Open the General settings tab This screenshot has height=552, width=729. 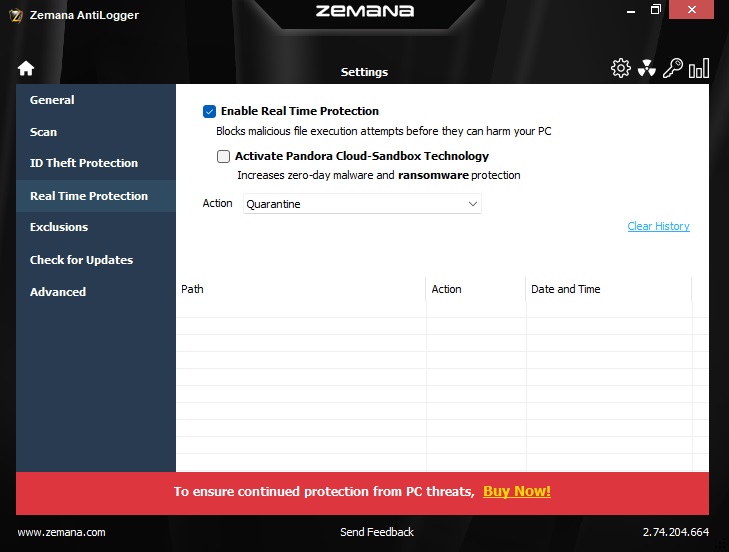pyautogui.click(x=52, y=100)
